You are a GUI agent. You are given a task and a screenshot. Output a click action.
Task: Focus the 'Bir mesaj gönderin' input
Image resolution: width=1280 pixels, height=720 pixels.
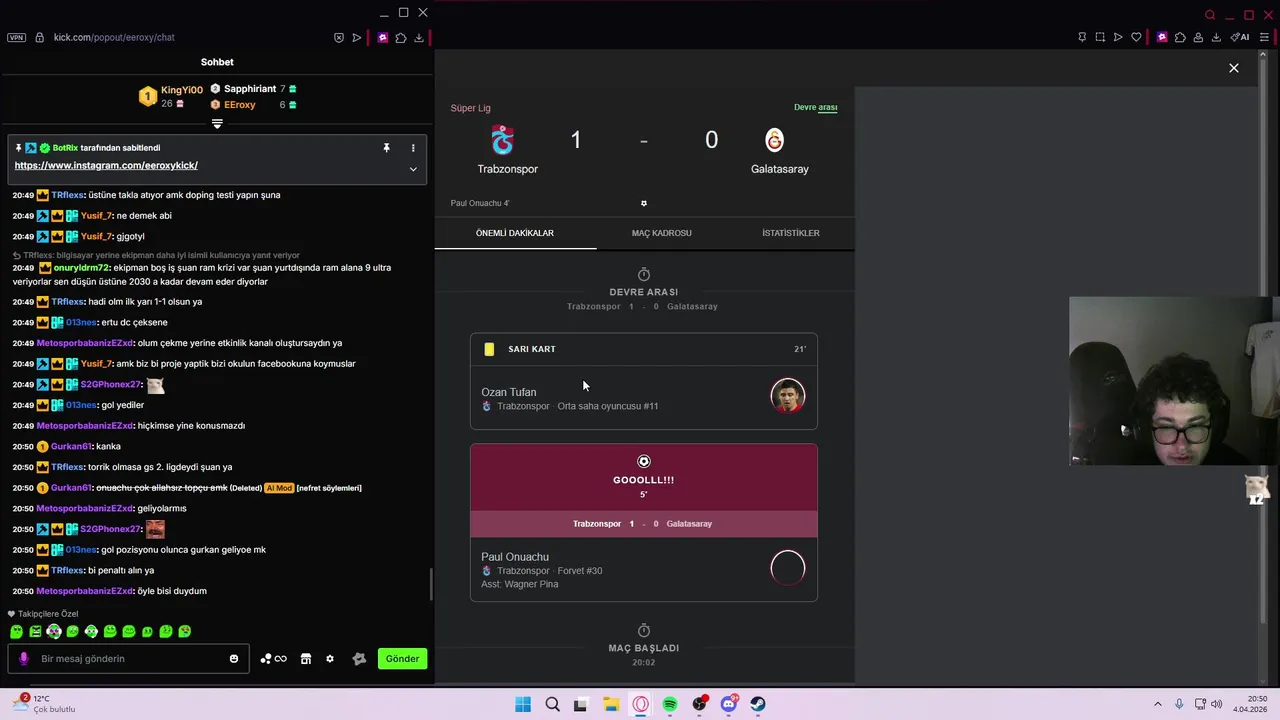click(x=128, y=659)
